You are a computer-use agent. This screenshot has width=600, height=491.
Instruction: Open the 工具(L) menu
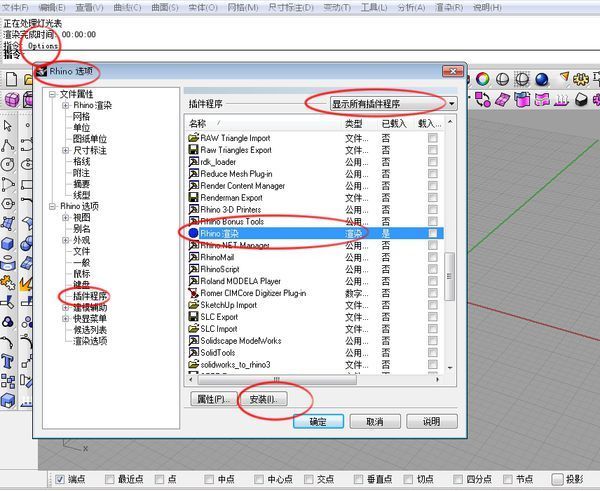click(374, 7)
